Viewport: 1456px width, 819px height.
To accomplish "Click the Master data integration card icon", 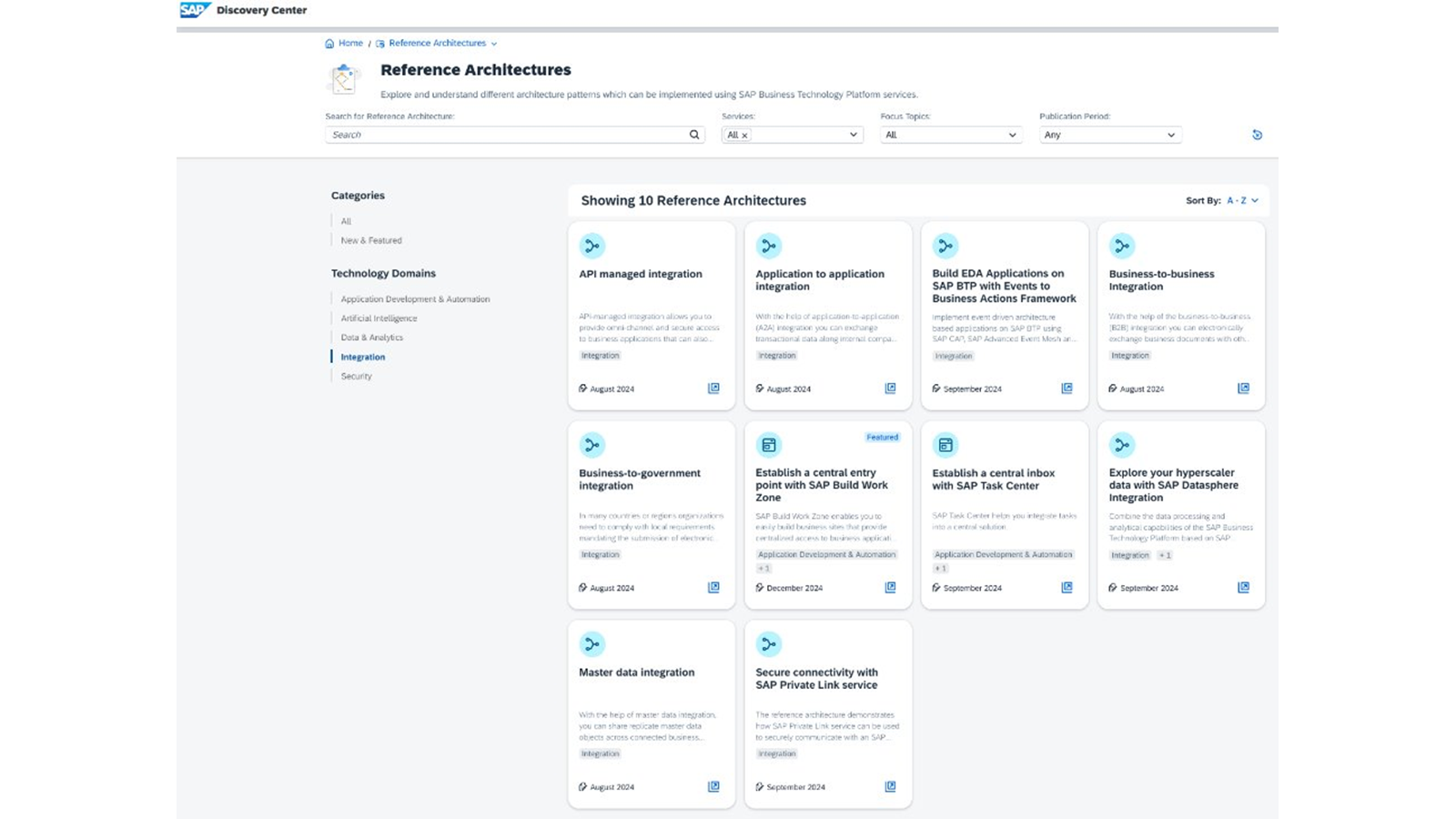I will (x=592, y=644).
